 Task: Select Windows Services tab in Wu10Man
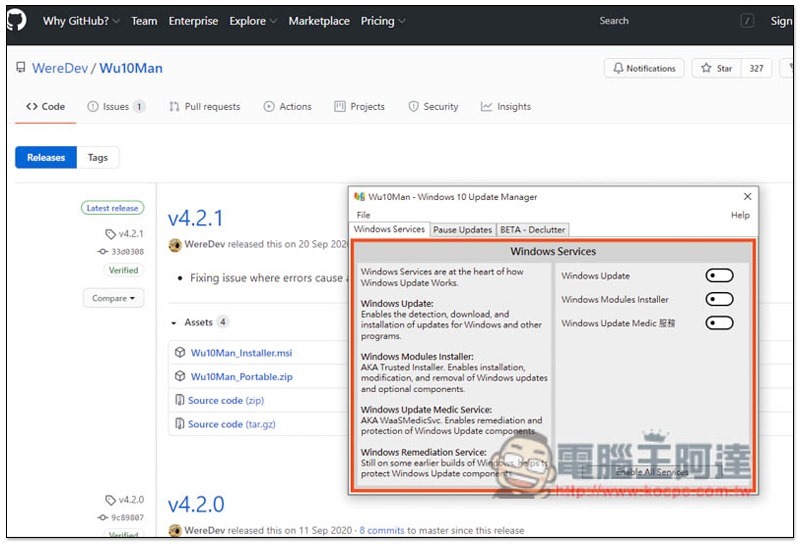(389, 229)
